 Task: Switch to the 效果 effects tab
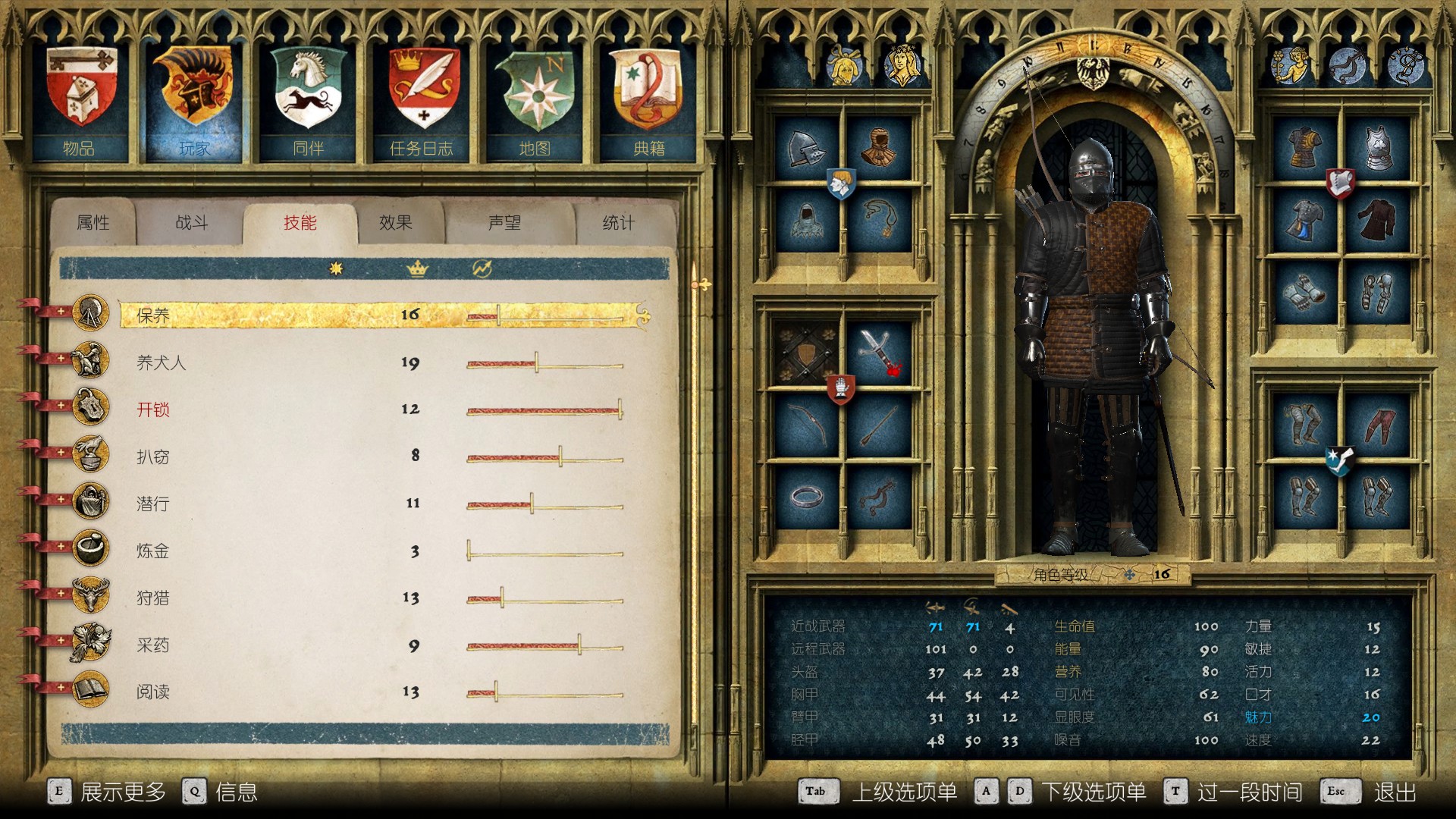(396, 223)
